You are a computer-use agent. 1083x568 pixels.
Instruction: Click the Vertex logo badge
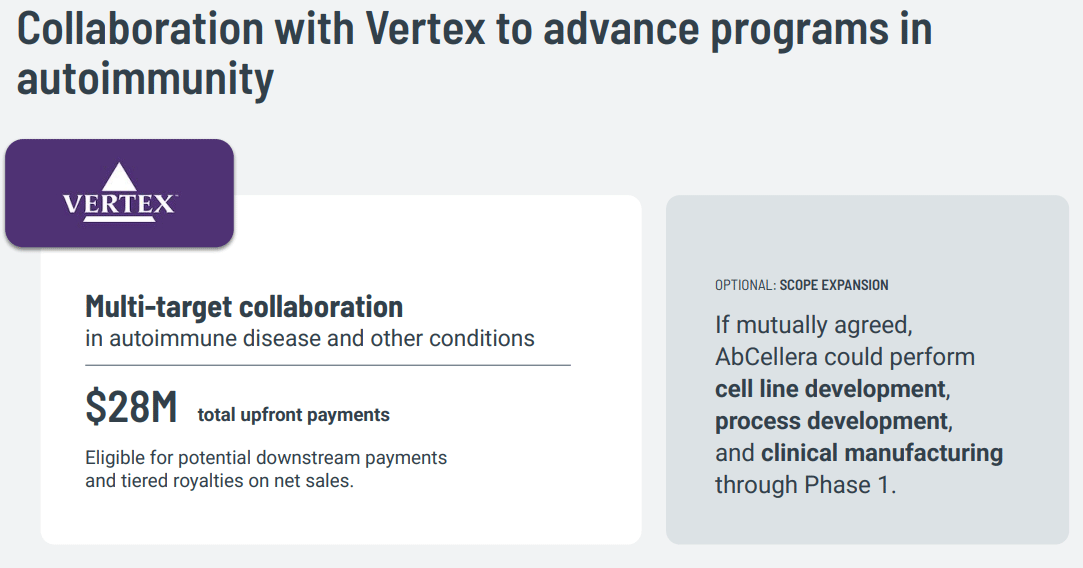pyautogui.click(x=119, y=193)
